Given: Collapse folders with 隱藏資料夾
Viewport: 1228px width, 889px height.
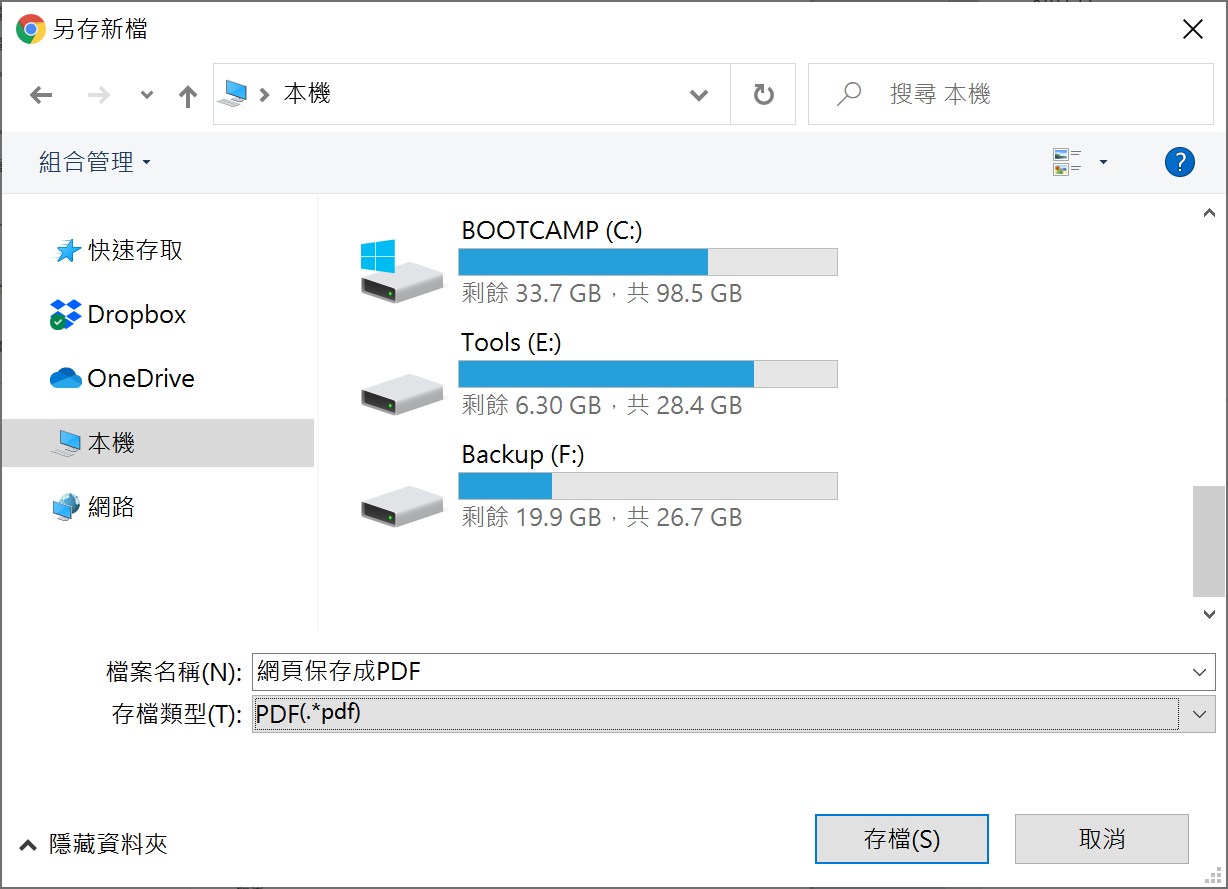Looking at the screenshot, I should [95, 844].
